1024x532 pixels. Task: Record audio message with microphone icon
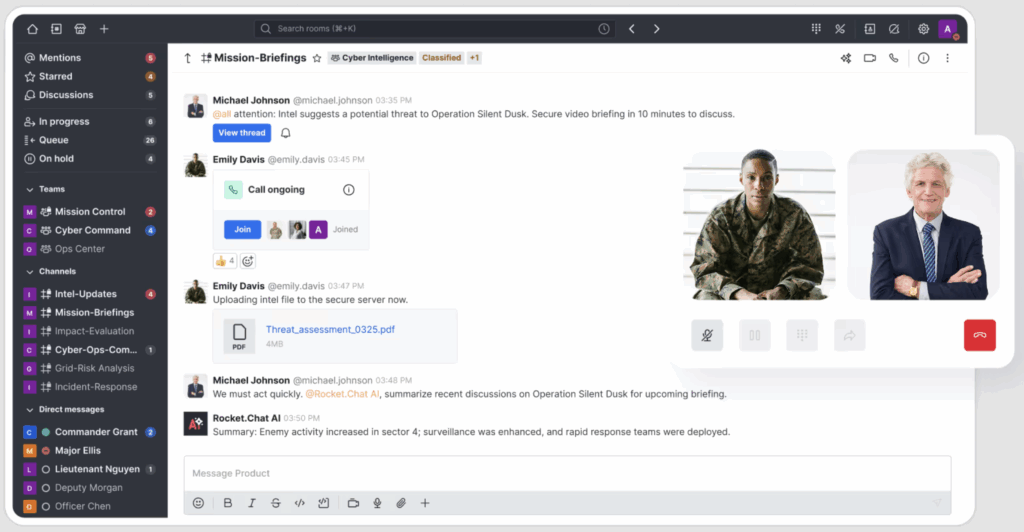[x=377, y=503]
